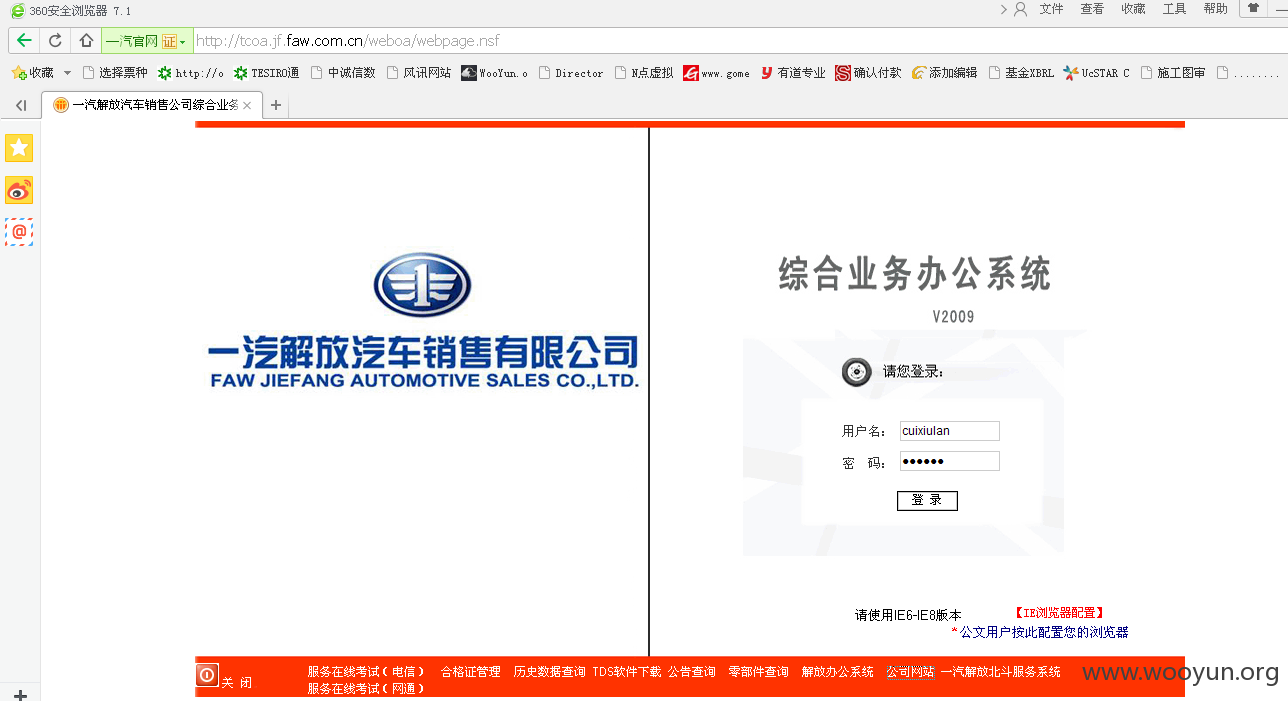The width and height of the screenshot is (1288, 701).
Task: Open the http://o bookmark
Action: [x=191, y=73]
